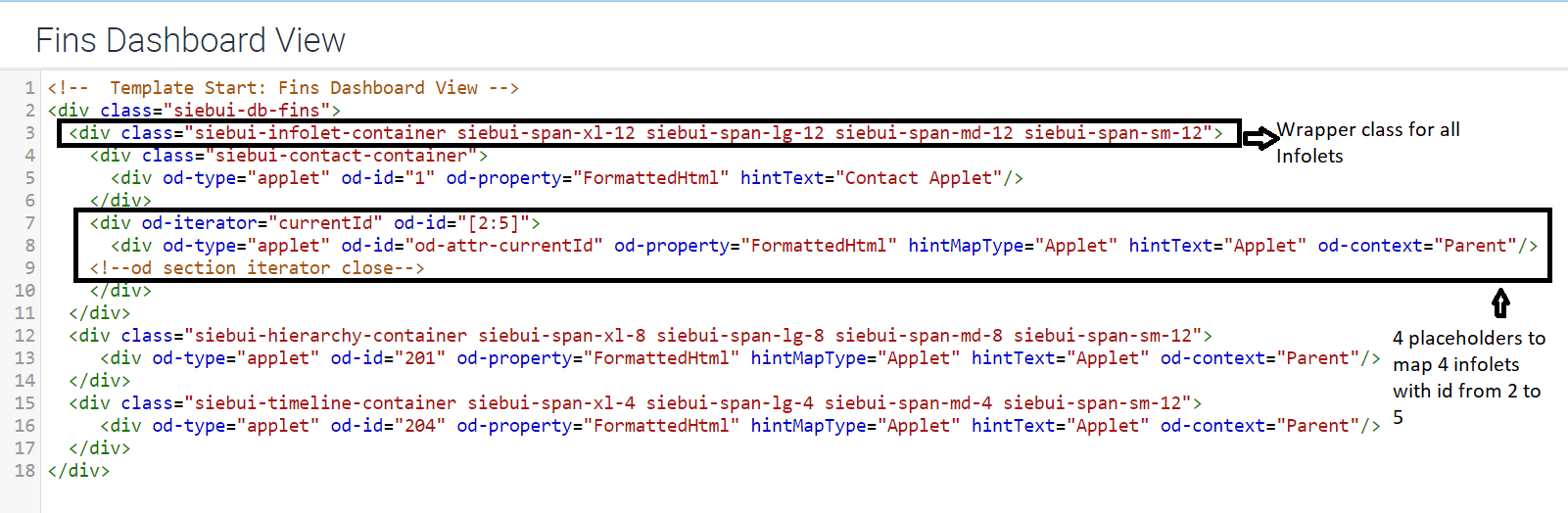1568x513 pixels.
Task: Click the od section iterator close comment
Action: click(x=258, y=268)
